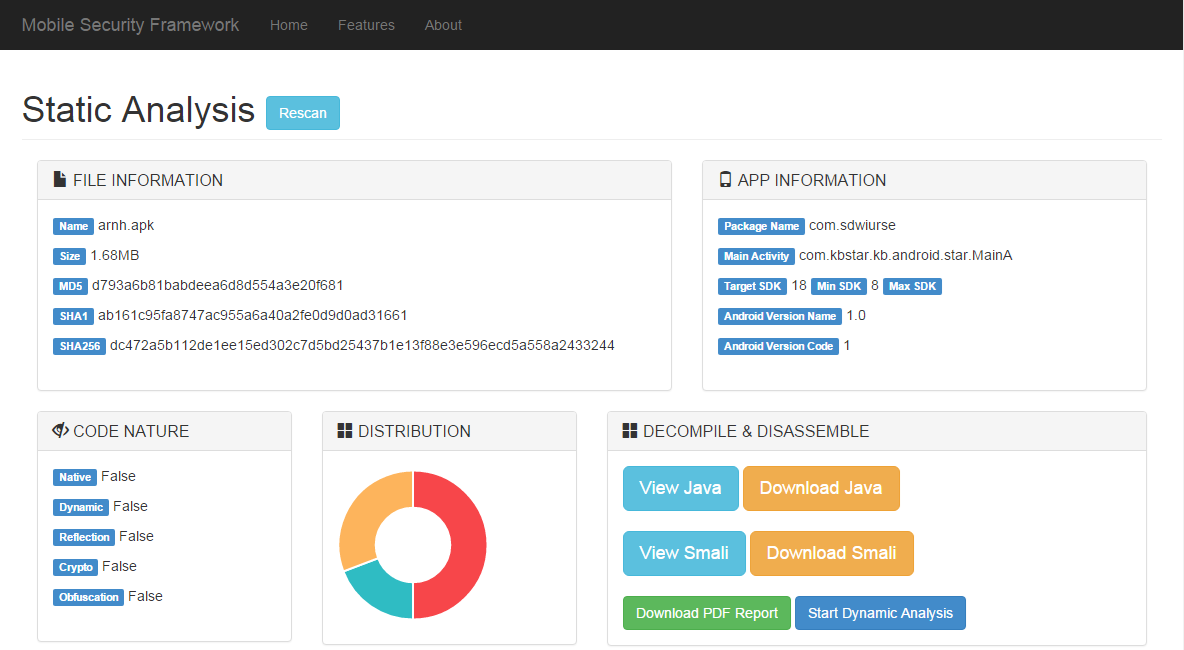Click the DECOMPILE & DISASSEMBLE panel title
Viewport: 1184px width, 650px height.
coord(756,431)
